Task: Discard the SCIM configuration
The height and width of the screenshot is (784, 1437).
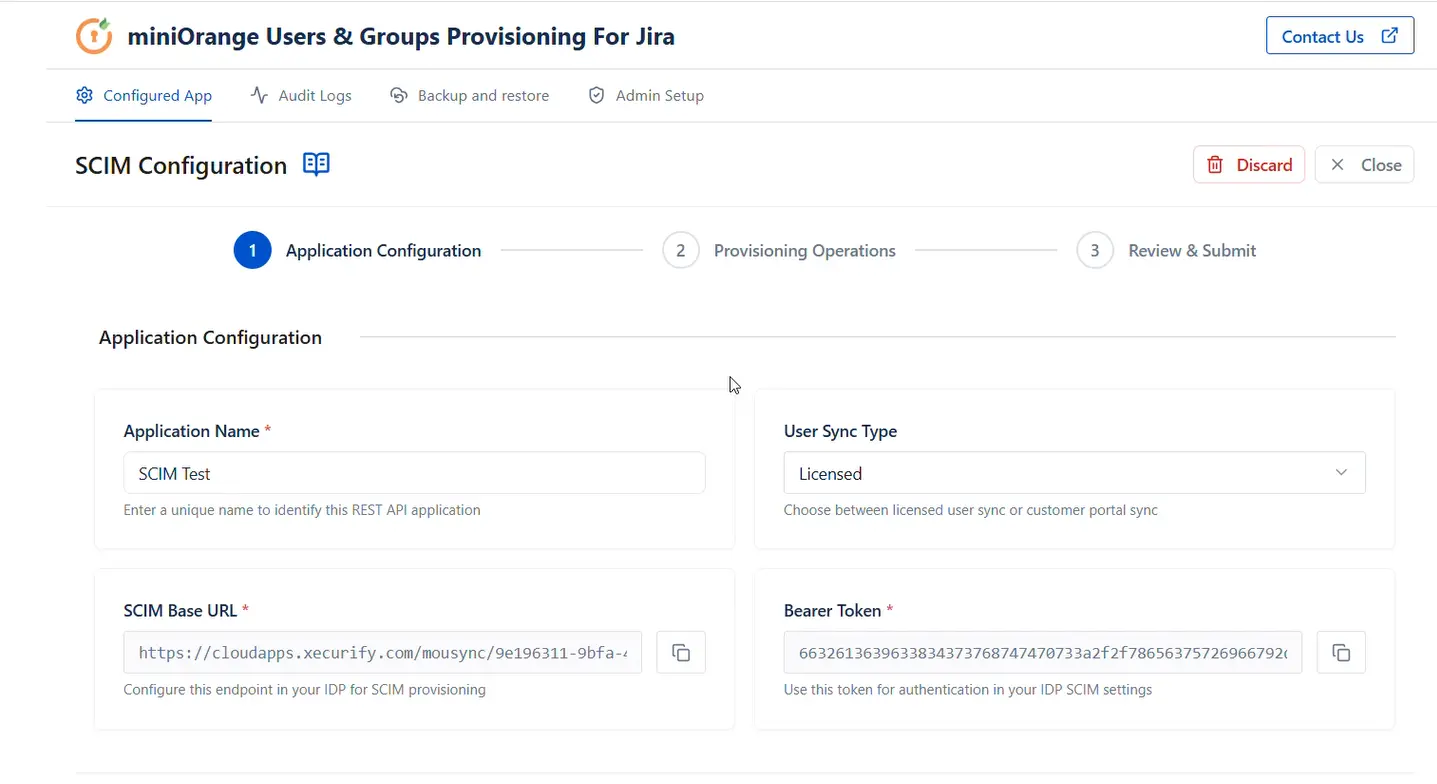Action: (1249, 165)
